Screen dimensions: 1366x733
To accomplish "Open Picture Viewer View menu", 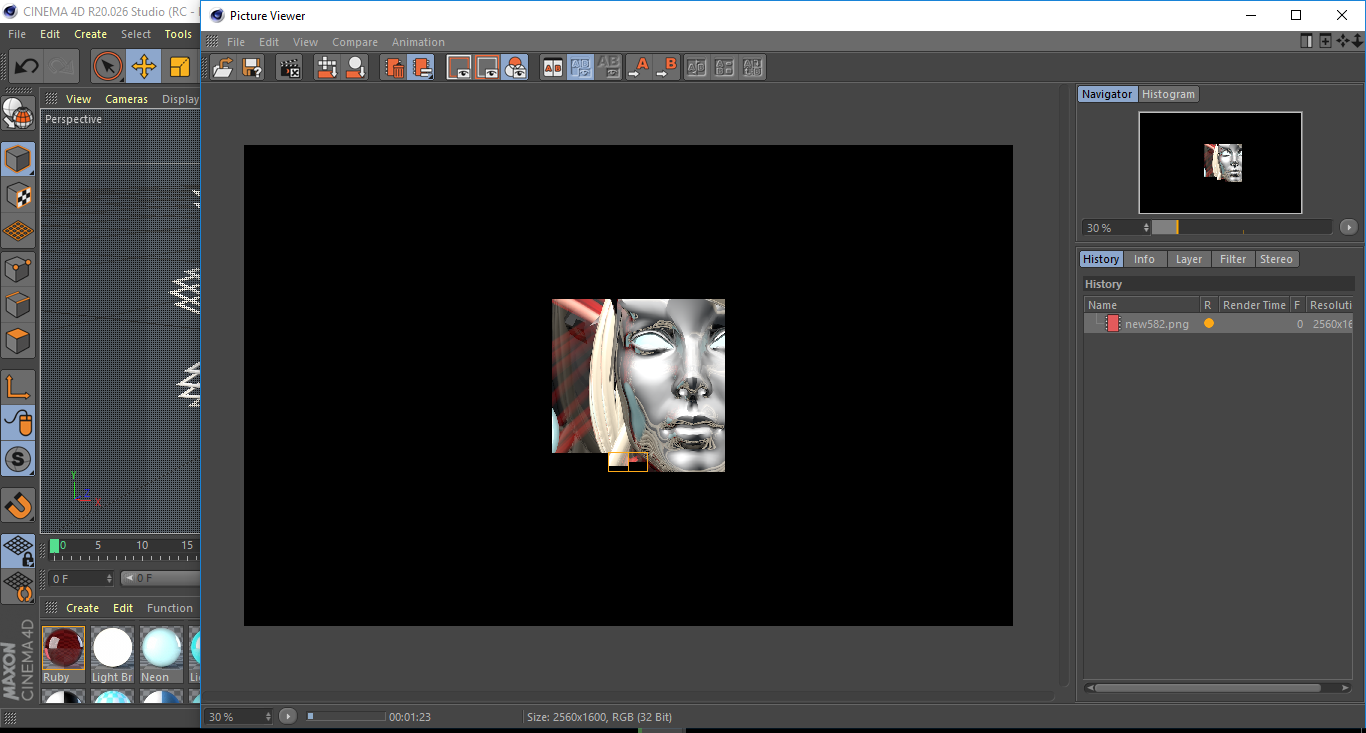I will pyautogui.click(x=305, y=42).
